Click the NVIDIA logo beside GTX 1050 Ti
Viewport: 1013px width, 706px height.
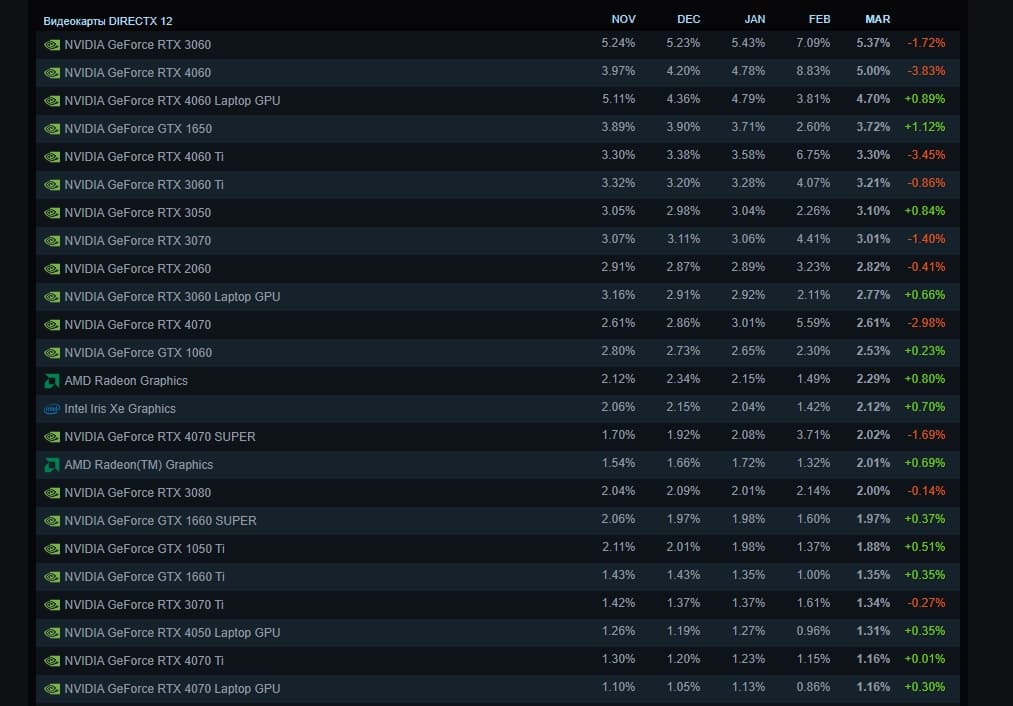(x=52, y=549)
